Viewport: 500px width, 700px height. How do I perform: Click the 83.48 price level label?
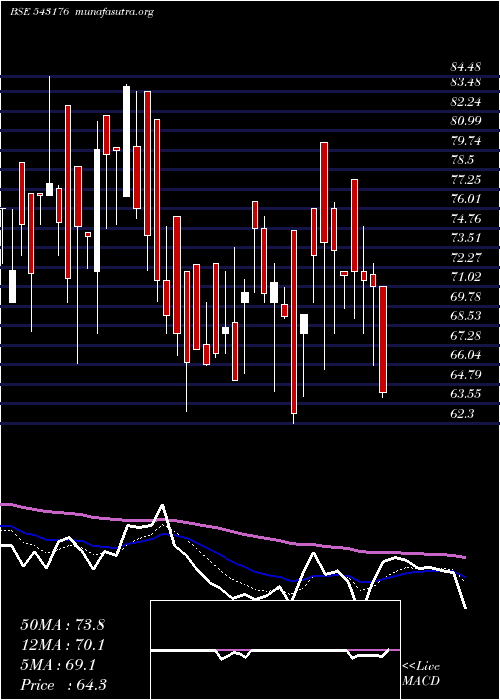point(465,82)
